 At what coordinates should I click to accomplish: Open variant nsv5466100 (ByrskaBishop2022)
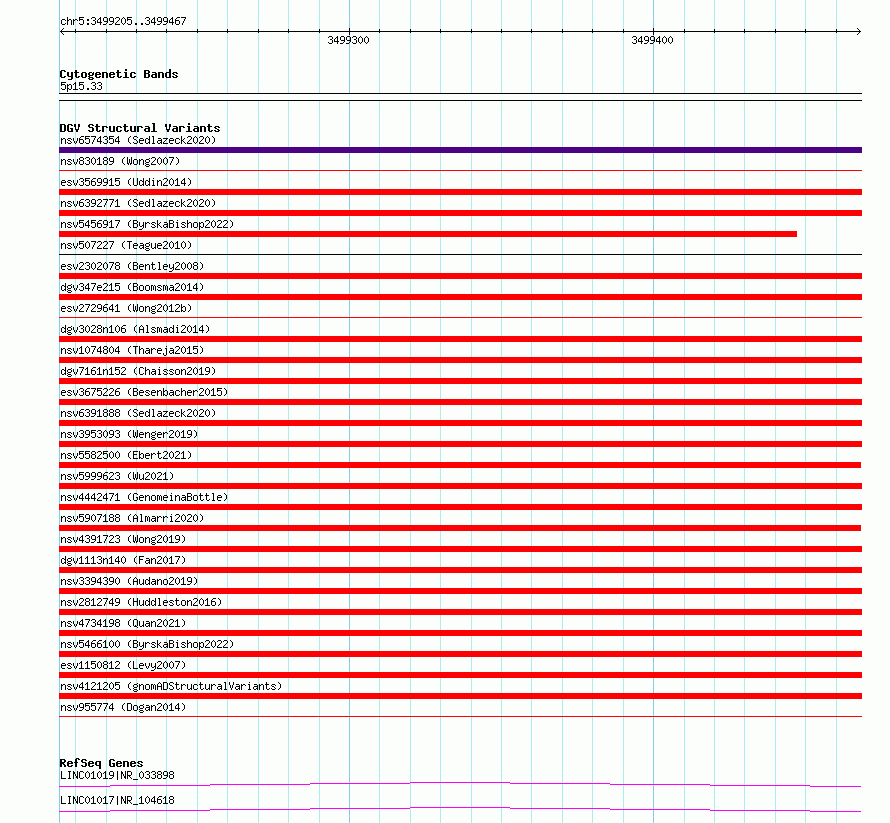coord(147,644)
